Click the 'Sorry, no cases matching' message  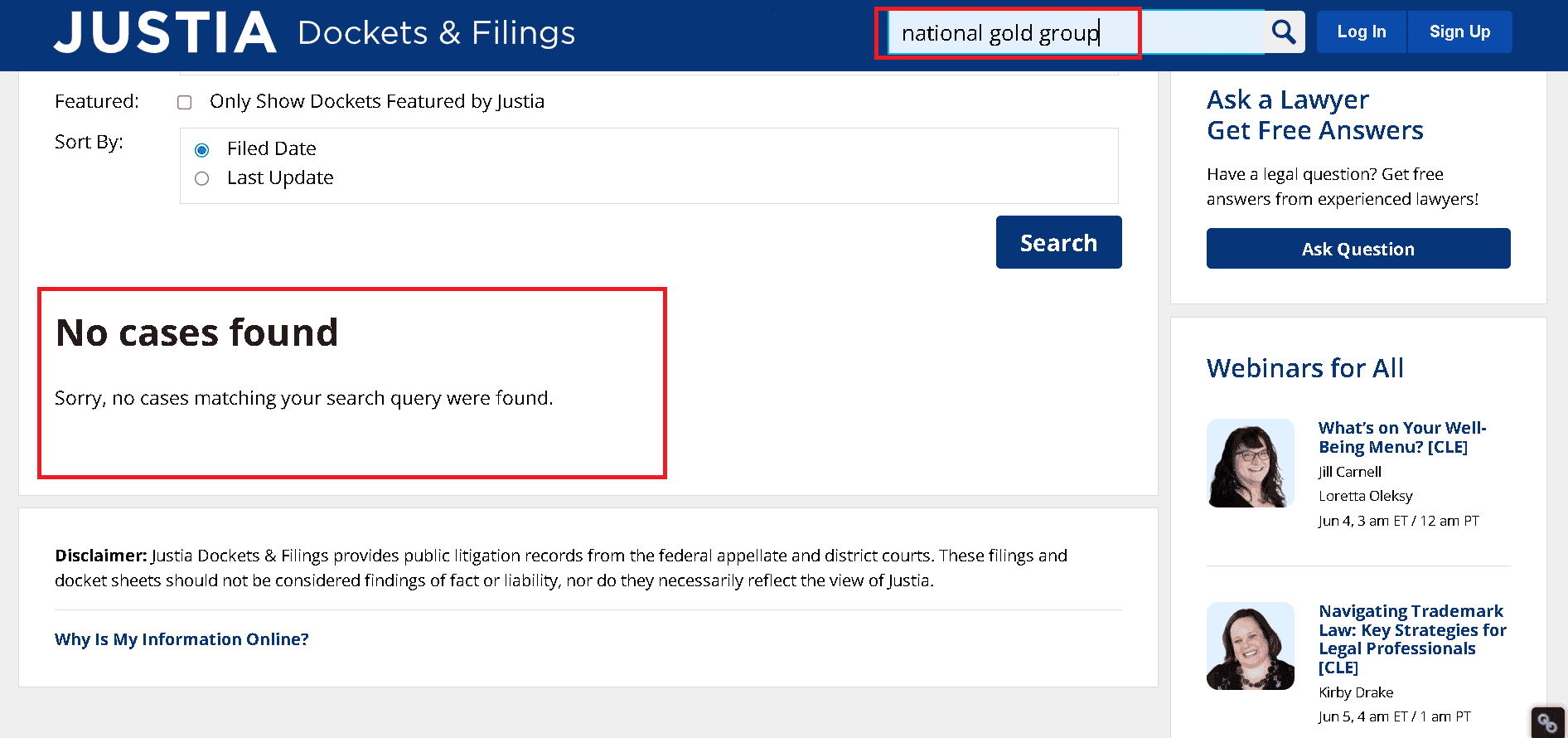pos(303,398)
